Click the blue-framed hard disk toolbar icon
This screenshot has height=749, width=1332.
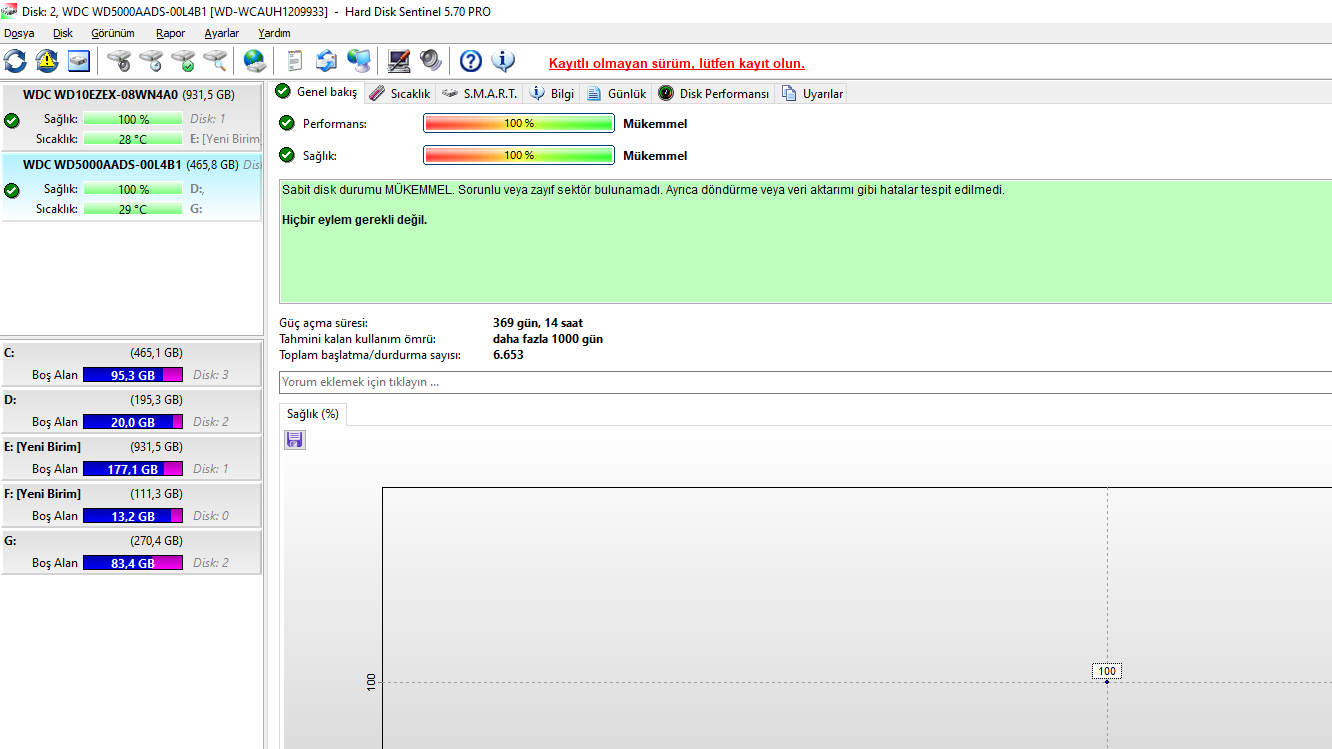click(79, 61)
